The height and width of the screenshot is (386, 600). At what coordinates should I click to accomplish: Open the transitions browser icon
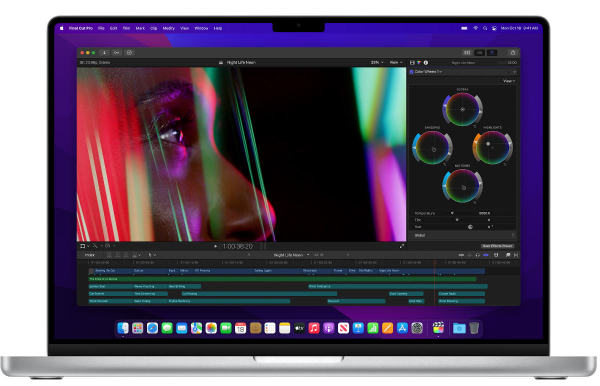[x=516, y=255]
